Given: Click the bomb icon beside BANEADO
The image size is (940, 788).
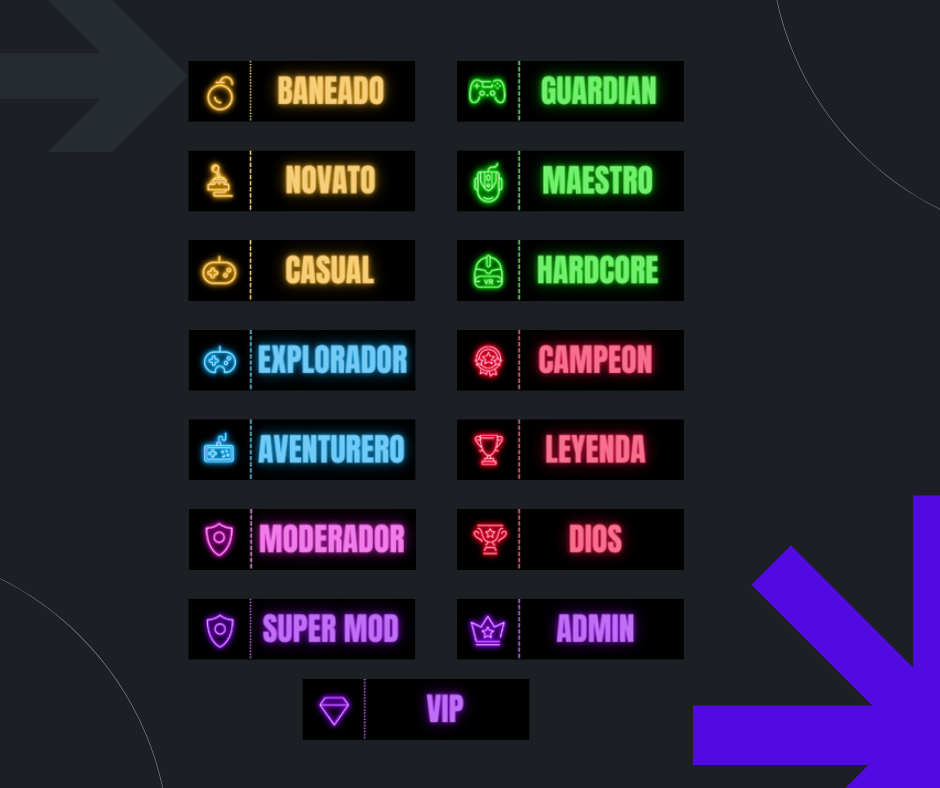Looking at the screenshot, I should (220, 93).
